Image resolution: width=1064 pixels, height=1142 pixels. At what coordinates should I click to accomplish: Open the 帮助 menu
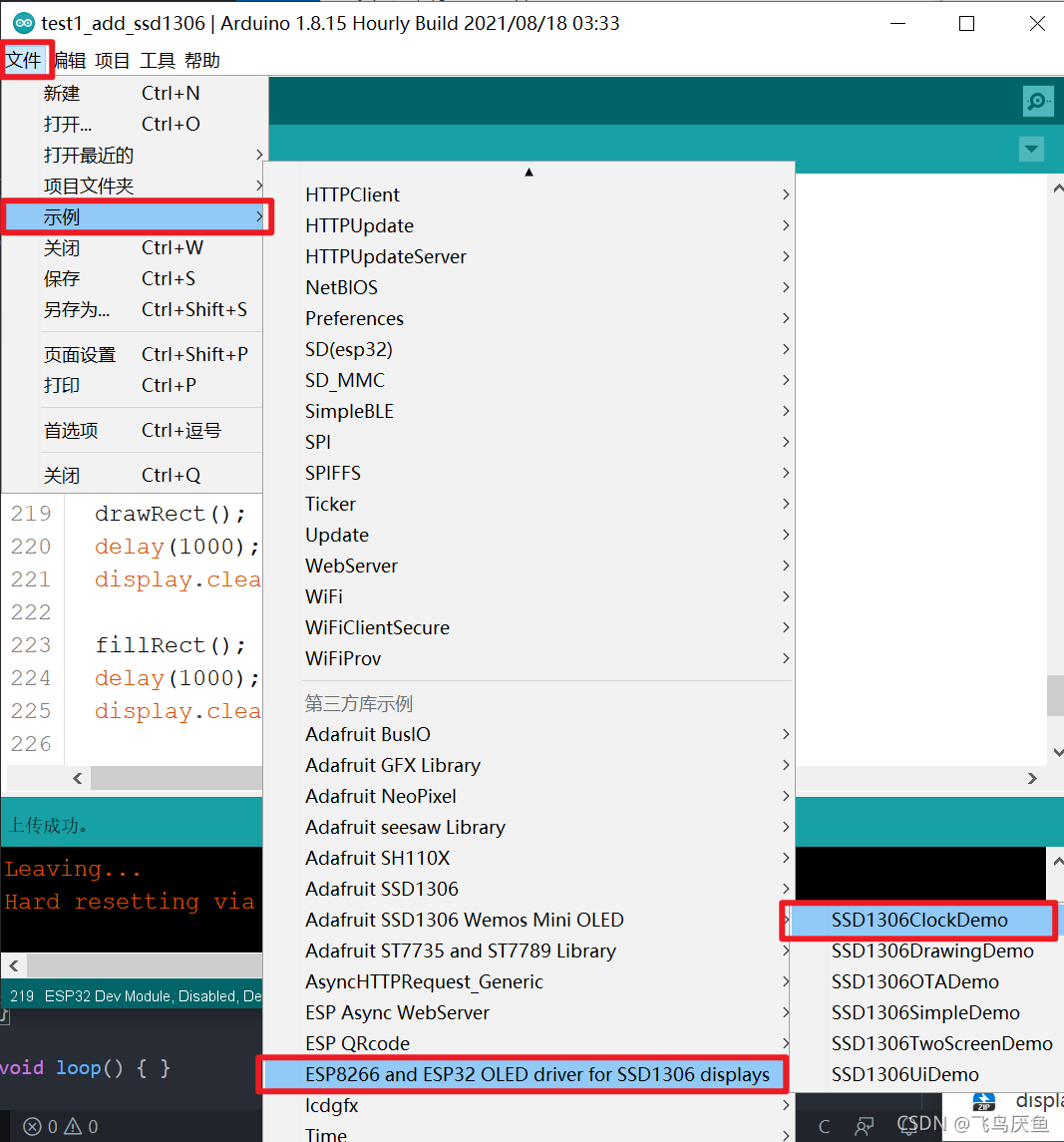click(x=202, y=61)
